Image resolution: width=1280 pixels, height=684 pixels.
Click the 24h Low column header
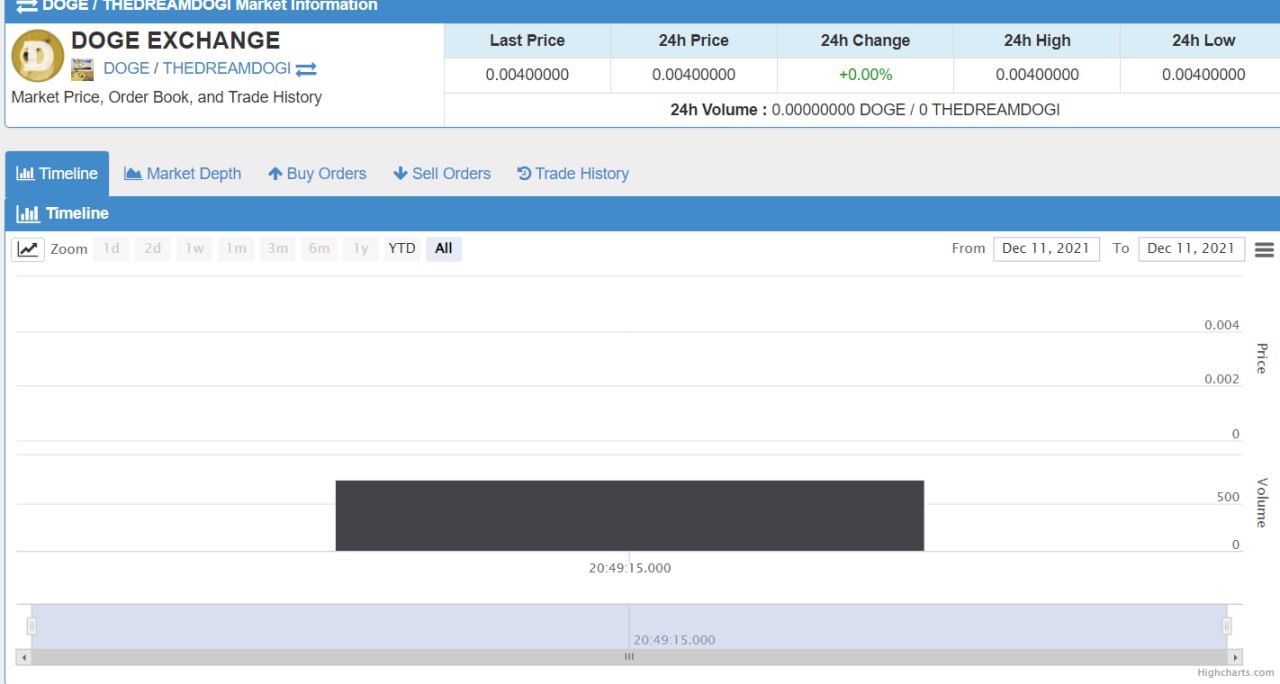click(1203, 41)
